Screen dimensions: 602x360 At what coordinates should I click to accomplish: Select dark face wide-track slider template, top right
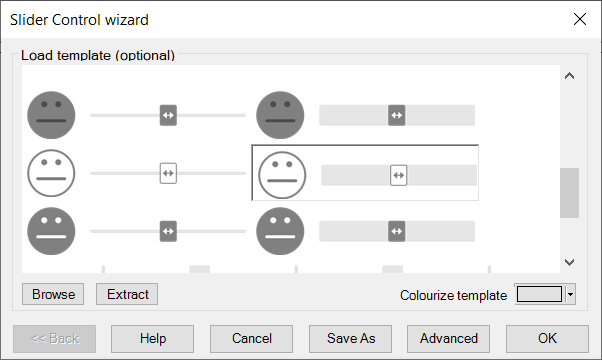pos(366,115)
